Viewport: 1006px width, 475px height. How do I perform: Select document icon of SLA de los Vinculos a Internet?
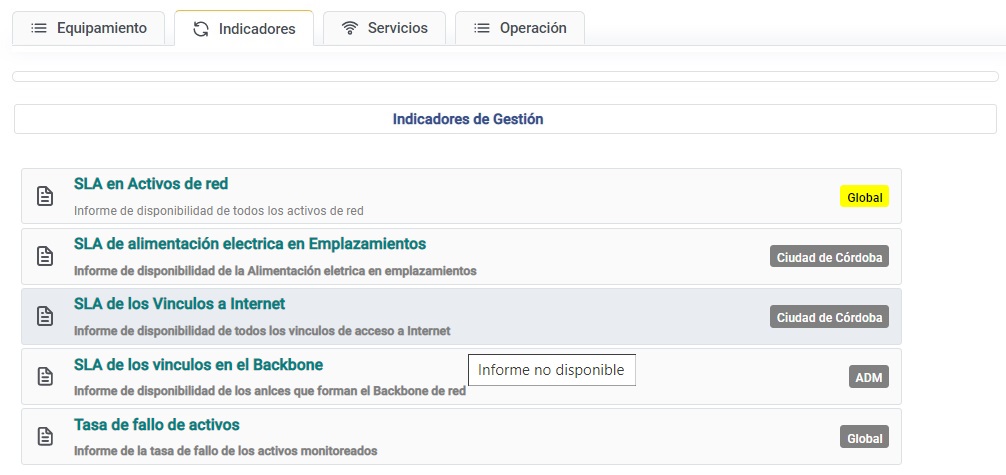pos(45,316)
